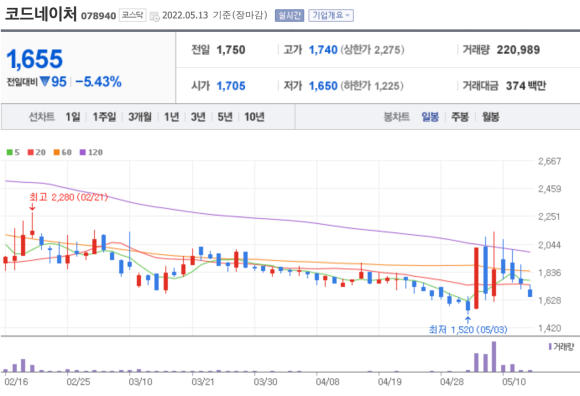
Task: Switch to 월봉 monthly candle chart
Action: point(490,117)
